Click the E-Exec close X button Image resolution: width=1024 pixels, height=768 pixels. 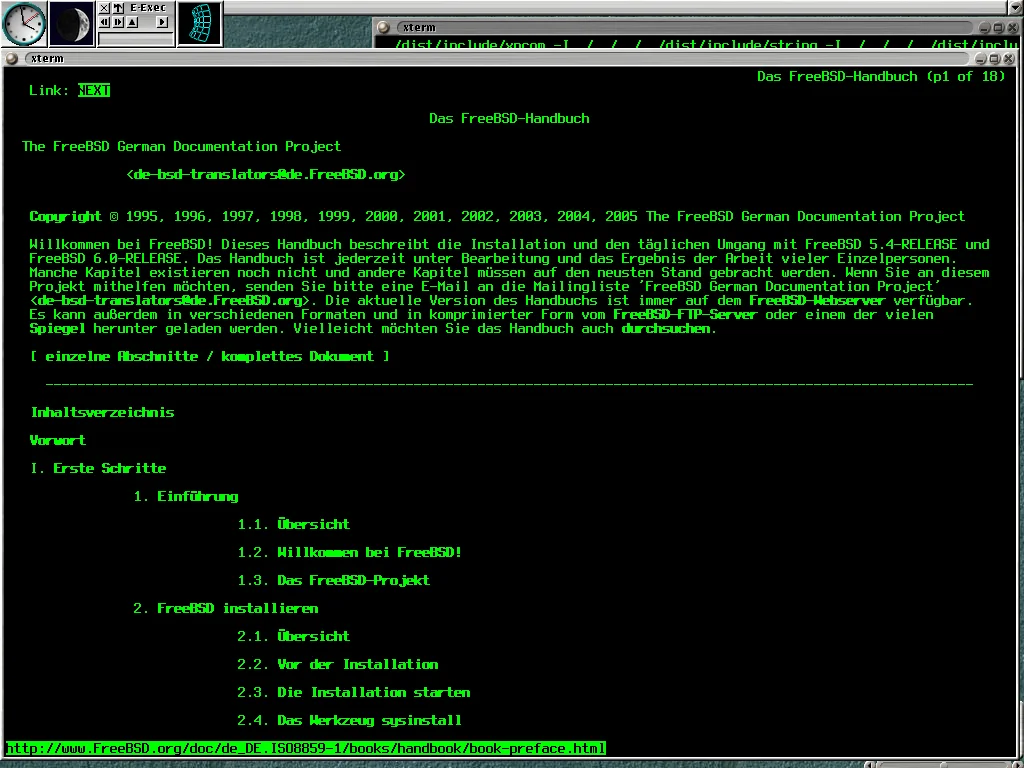[104, 8]
